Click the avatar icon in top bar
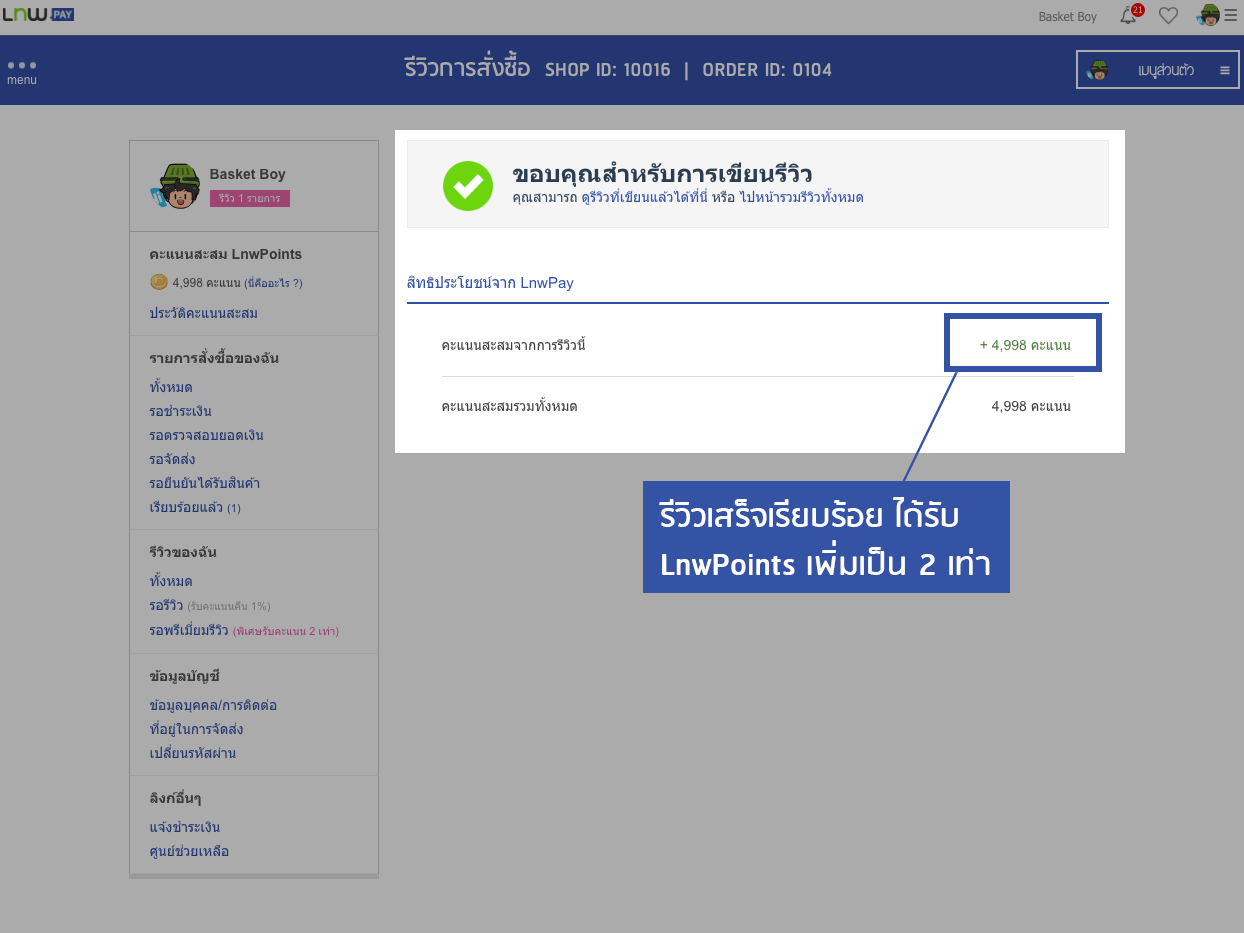This screenshot has height=933, width=1244. pyautogui.click(x=1208, y=15)
